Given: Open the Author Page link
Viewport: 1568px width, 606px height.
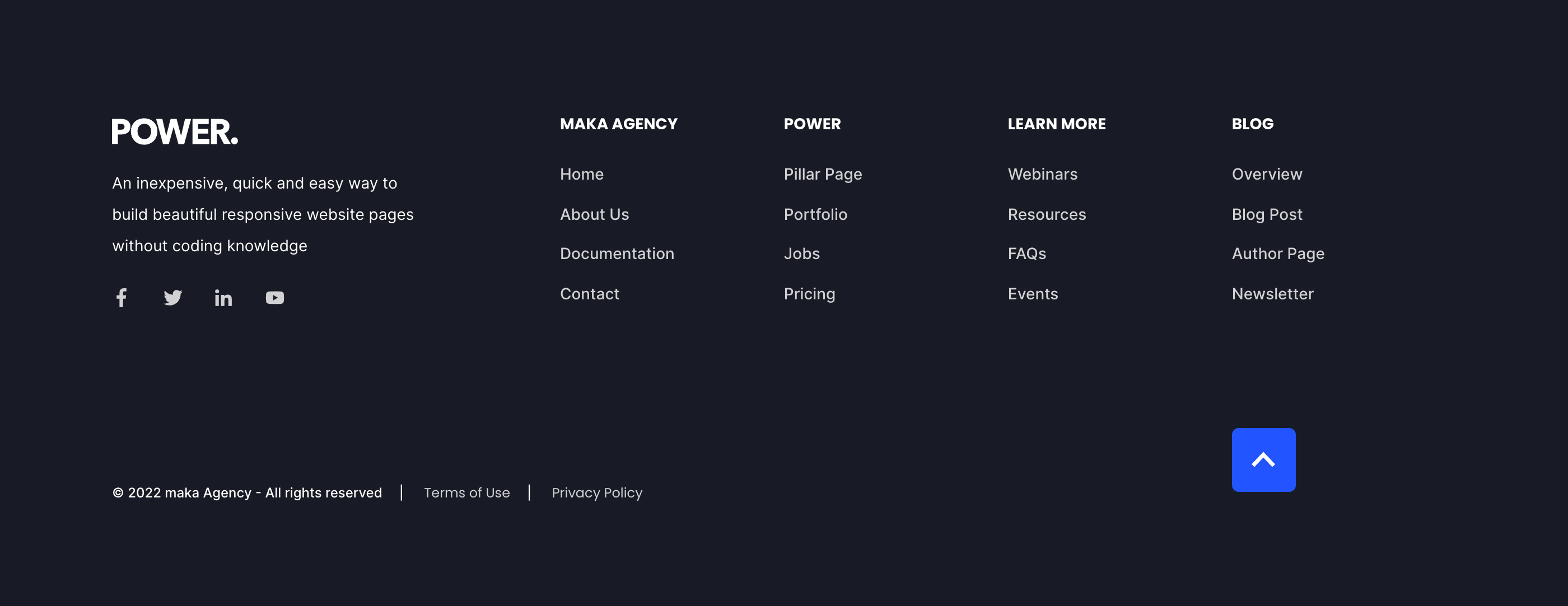Looking at the screenshot, I should click(1278, 255).
